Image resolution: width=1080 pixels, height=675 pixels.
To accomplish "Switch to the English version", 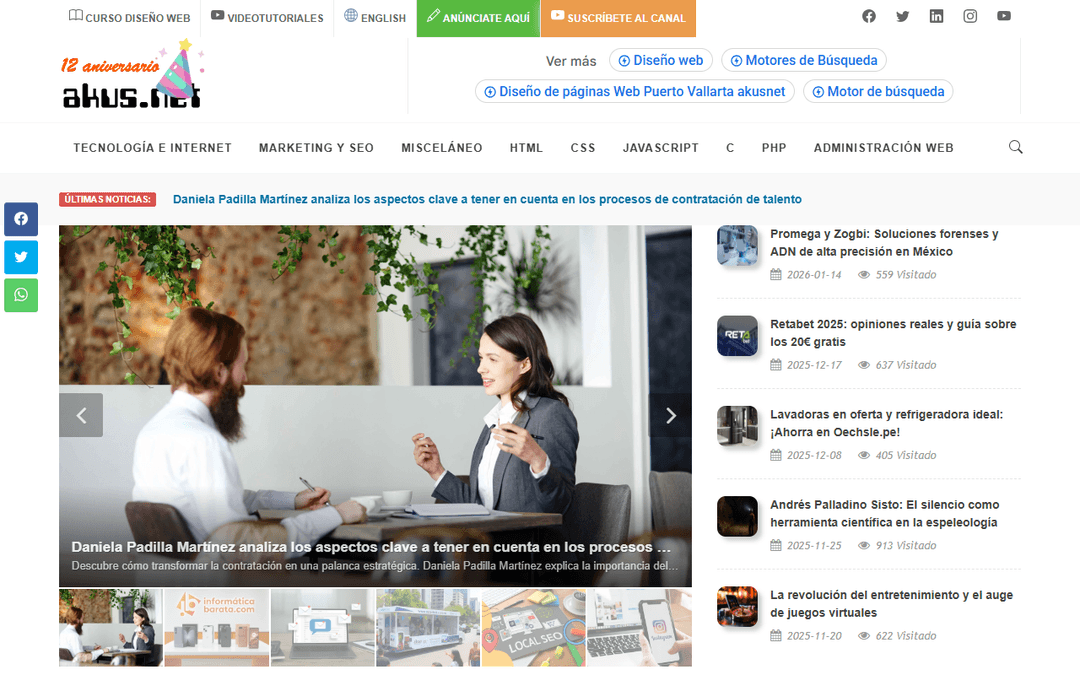I will (x=375, y=17).
